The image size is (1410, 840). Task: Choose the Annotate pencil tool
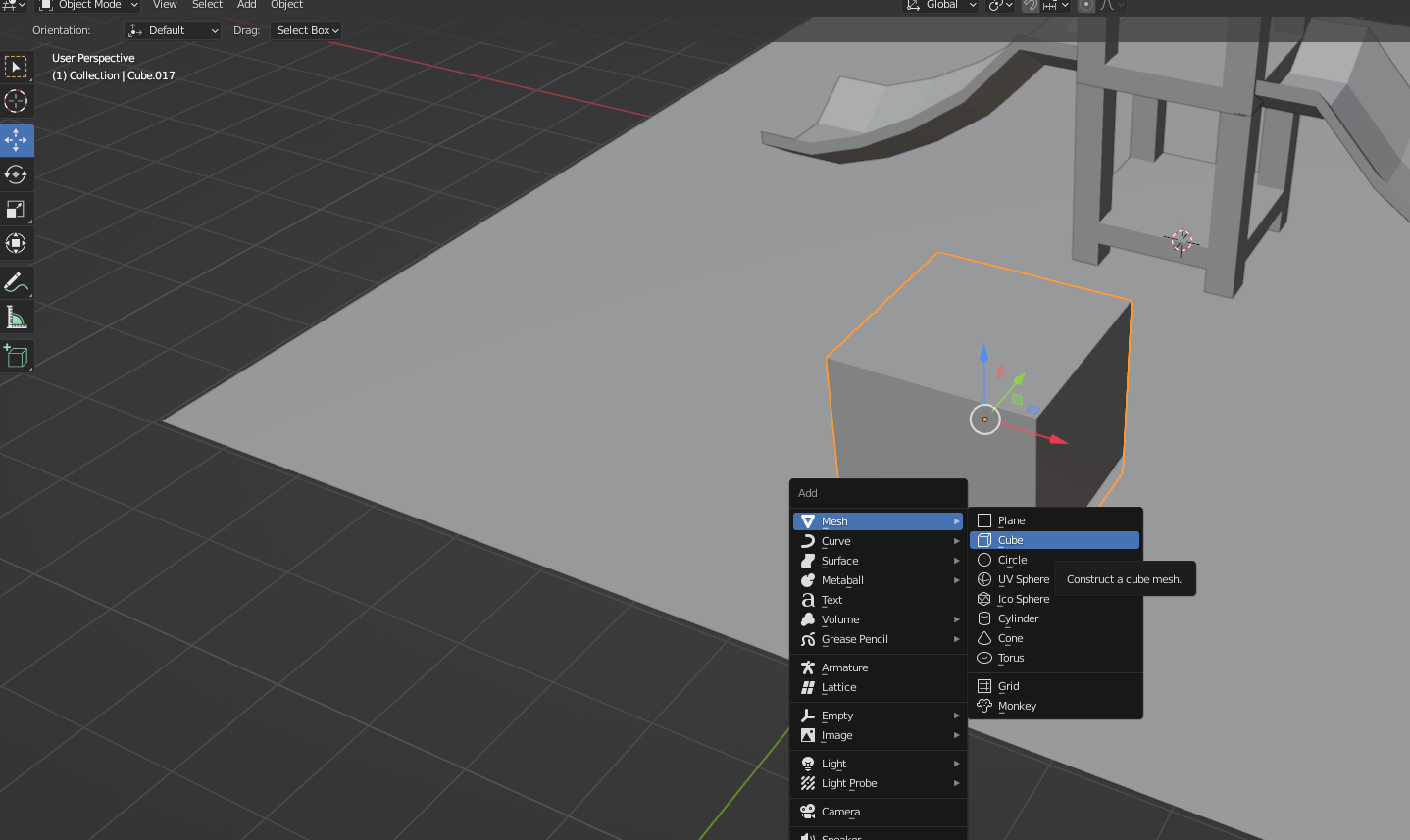pos(16,282)
